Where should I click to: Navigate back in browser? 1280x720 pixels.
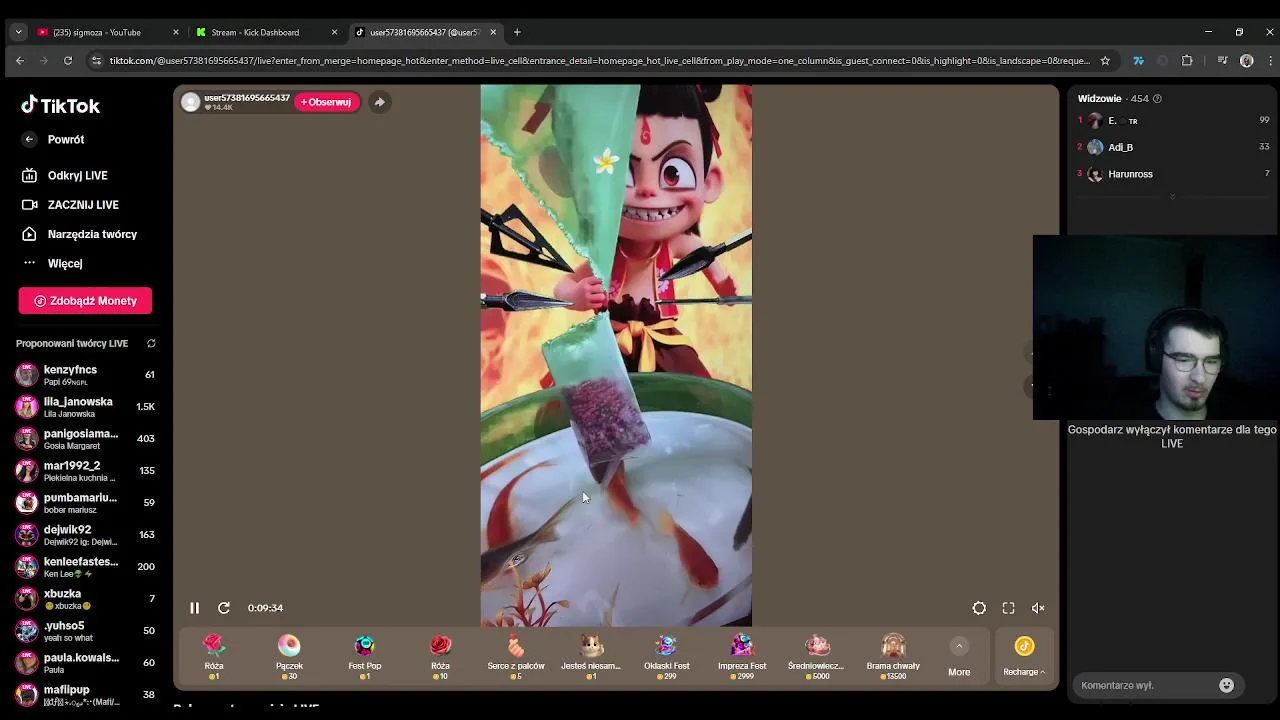pyautogui.click(x=20, y=60)
